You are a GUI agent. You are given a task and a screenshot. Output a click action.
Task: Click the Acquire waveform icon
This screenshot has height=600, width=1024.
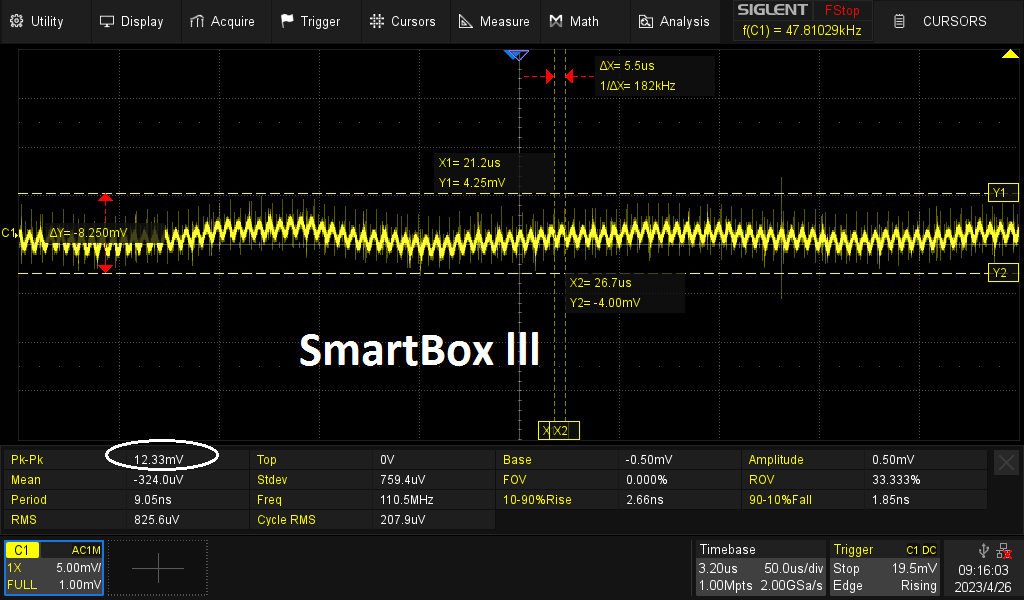(197, 22)
